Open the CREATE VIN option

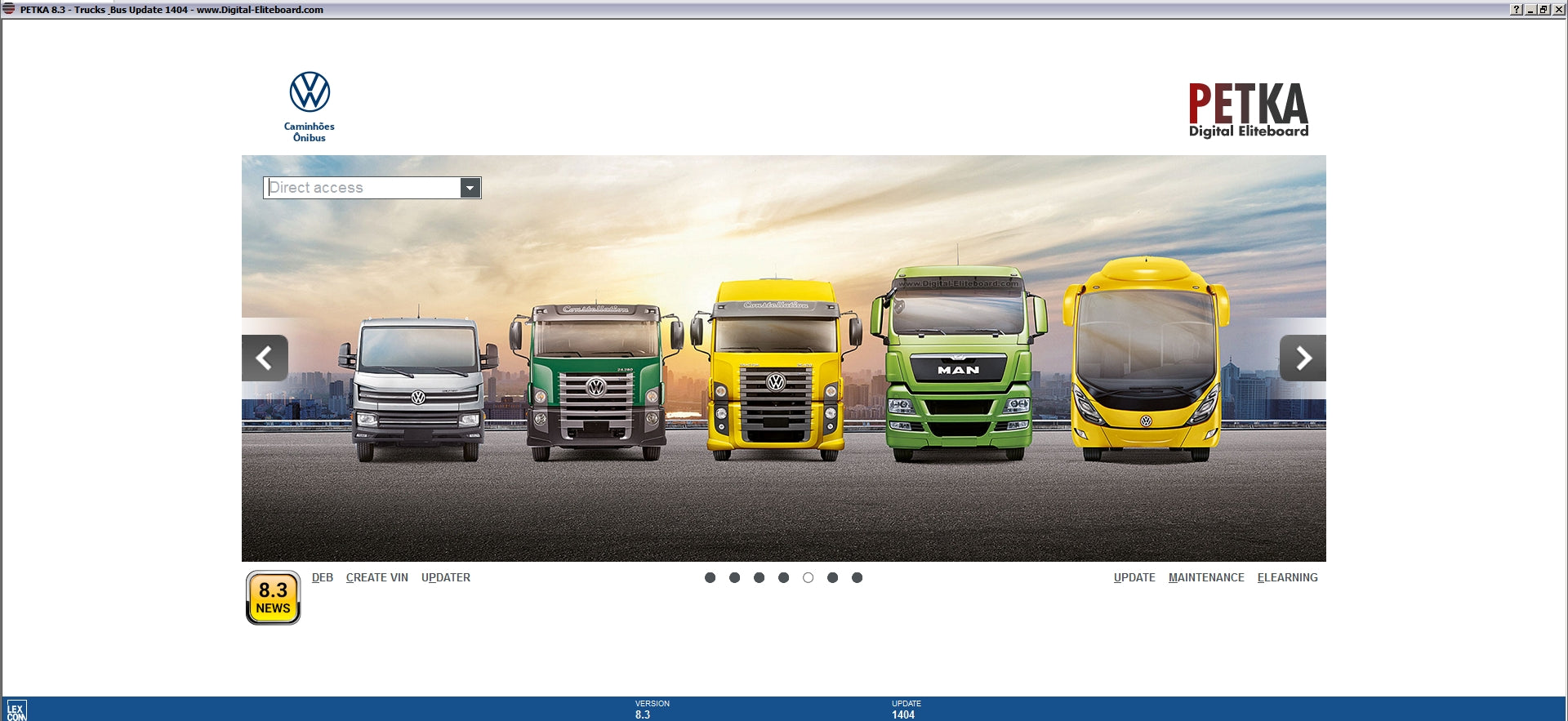point(376,577)
